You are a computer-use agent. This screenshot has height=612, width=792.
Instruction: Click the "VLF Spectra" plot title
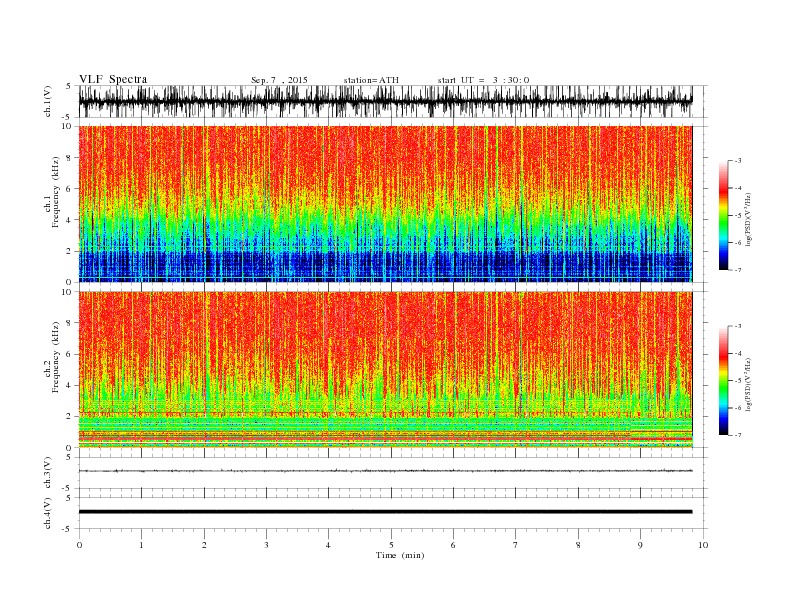[x=113, y=79]
